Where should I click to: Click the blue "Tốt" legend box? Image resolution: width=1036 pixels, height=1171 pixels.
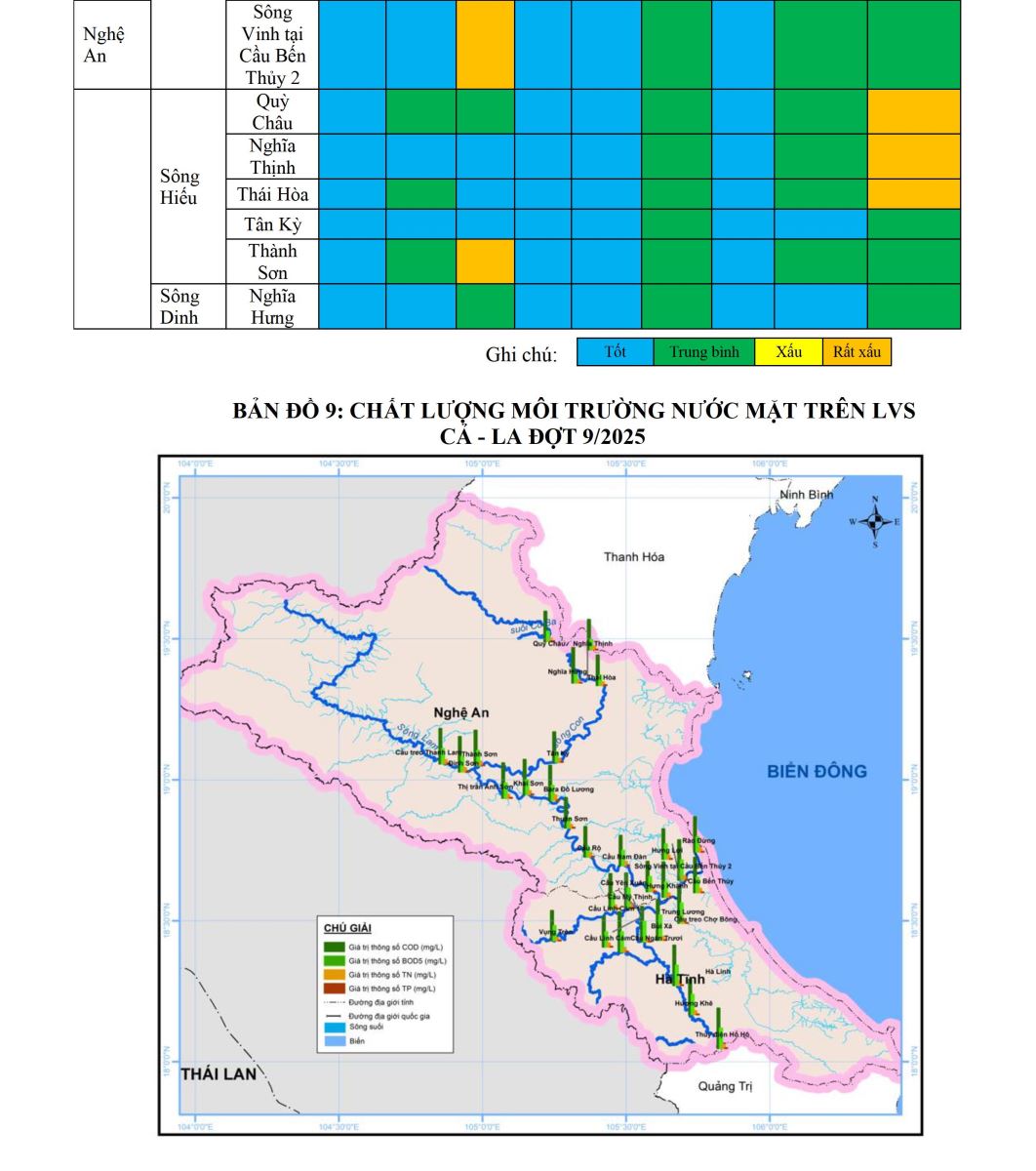(x=615, y=352)
